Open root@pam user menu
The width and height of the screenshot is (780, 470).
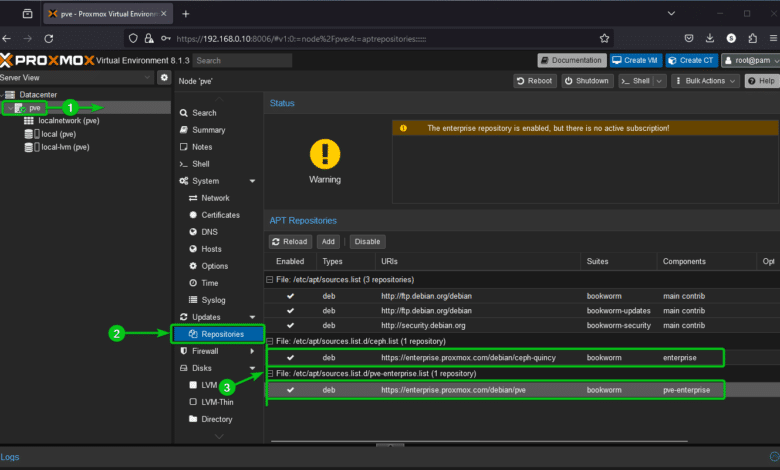(x=751, y=60)
